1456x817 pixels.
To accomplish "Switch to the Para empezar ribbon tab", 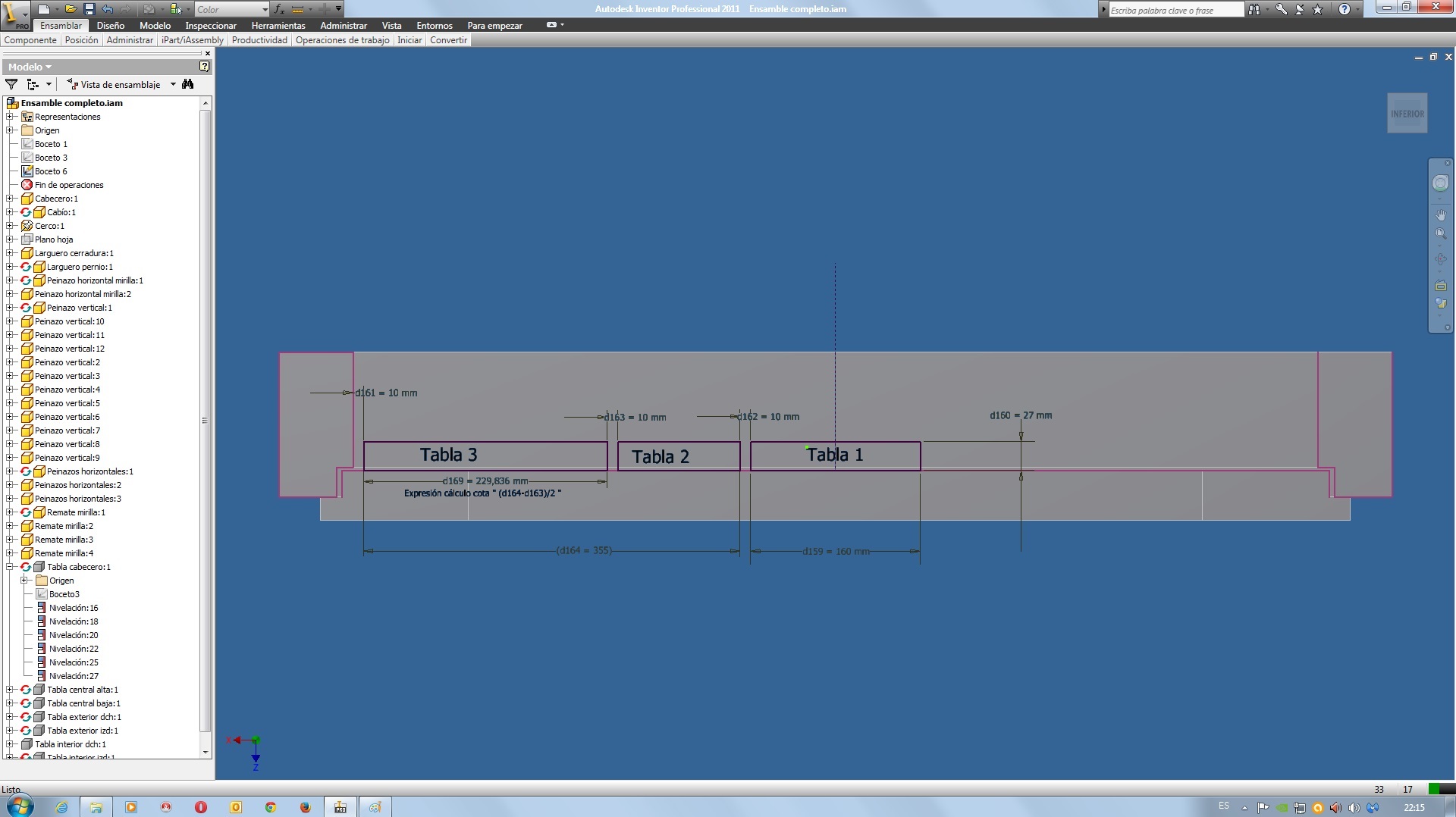I will [x=494, y=25].
